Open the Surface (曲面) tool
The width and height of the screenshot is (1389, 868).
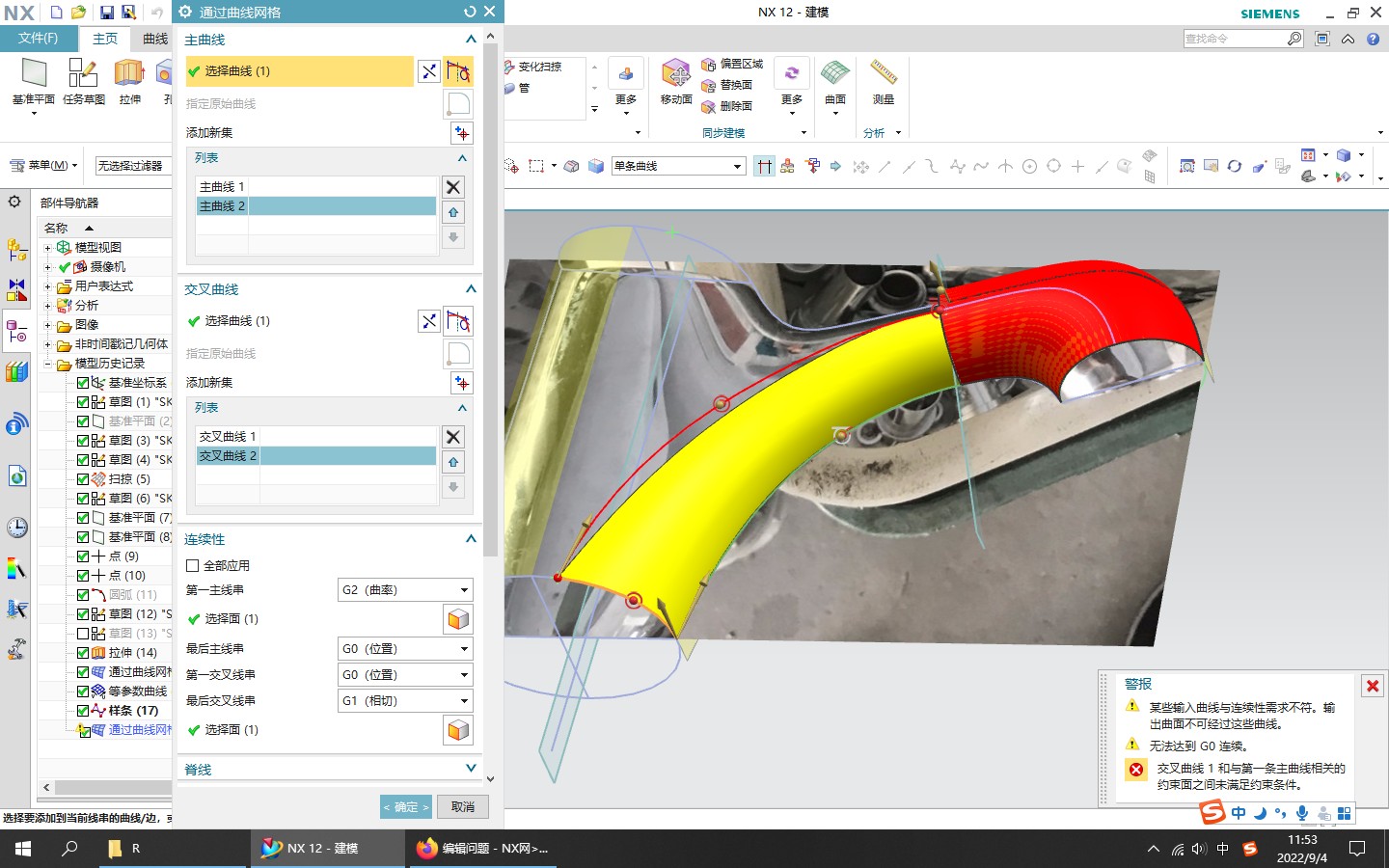pos(834,72)
